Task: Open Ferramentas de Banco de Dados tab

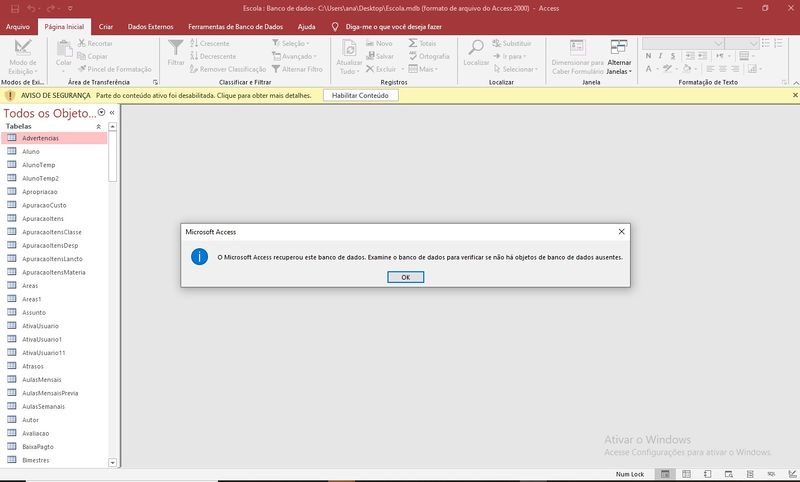Action: coord(235,27)
